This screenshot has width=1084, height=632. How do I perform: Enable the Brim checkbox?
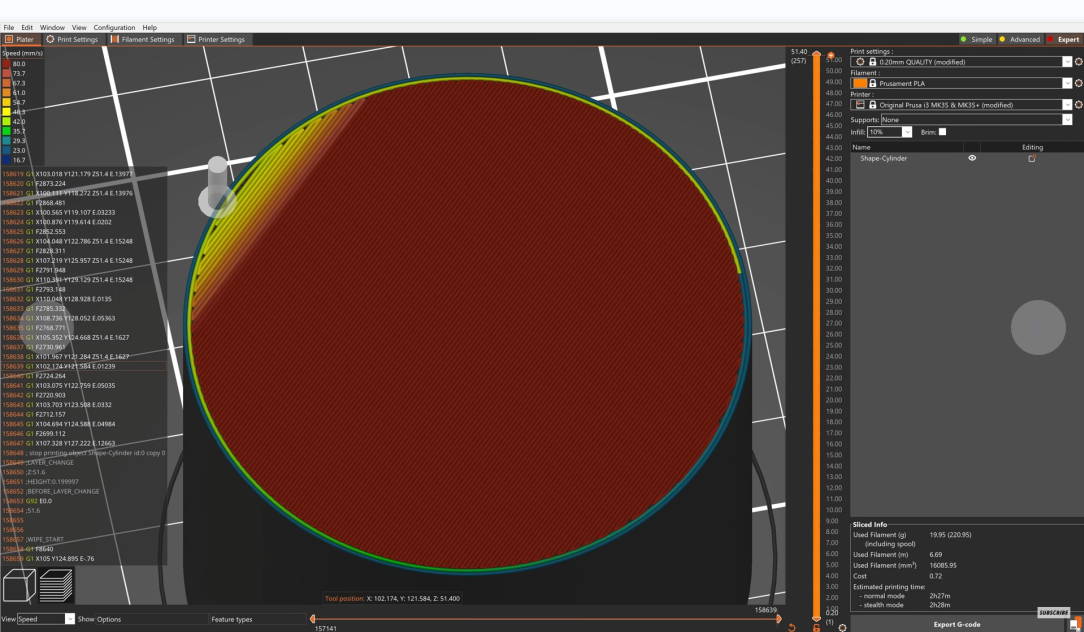(x=942, y=131)
